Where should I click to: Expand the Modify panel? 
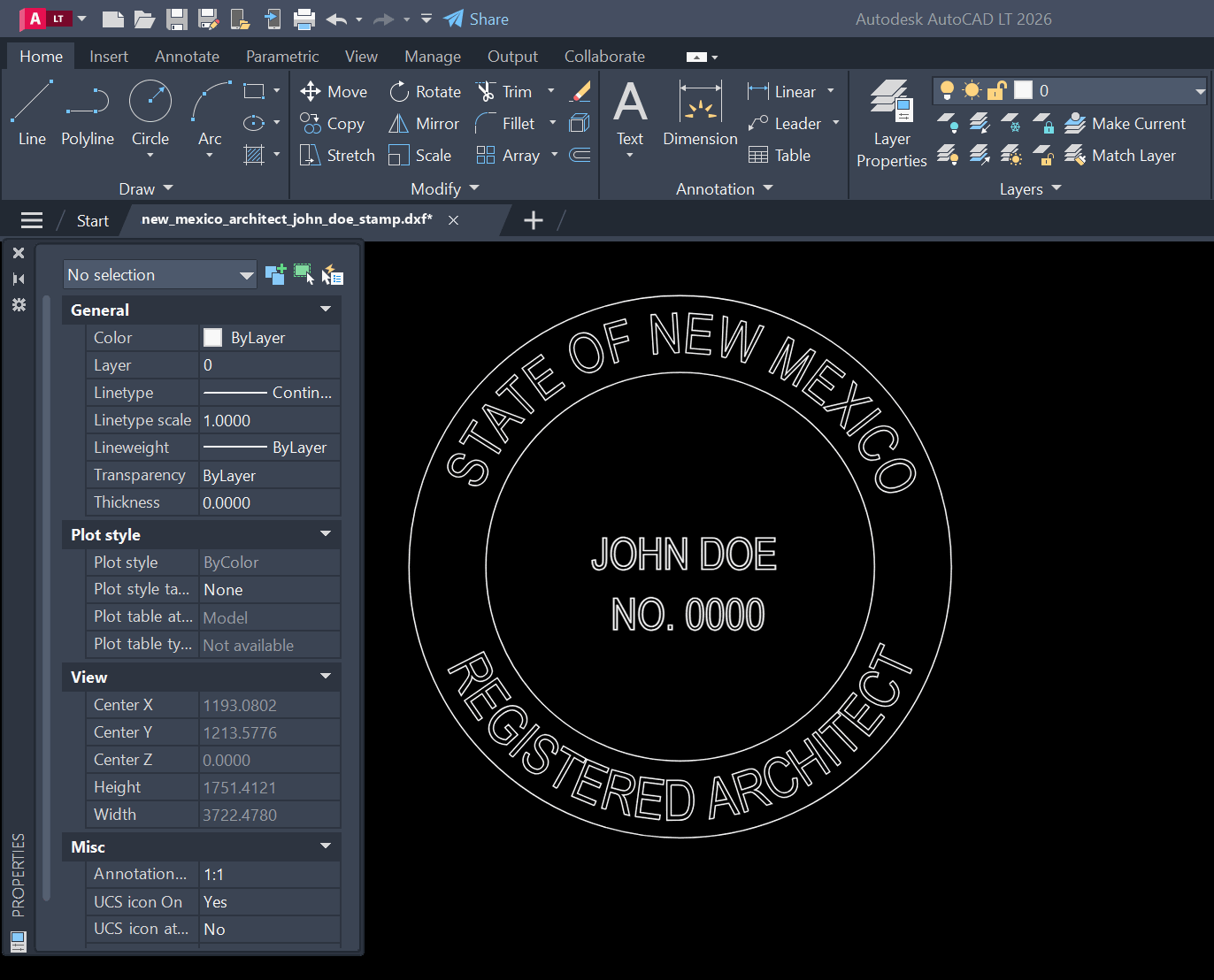coord(445,188)
